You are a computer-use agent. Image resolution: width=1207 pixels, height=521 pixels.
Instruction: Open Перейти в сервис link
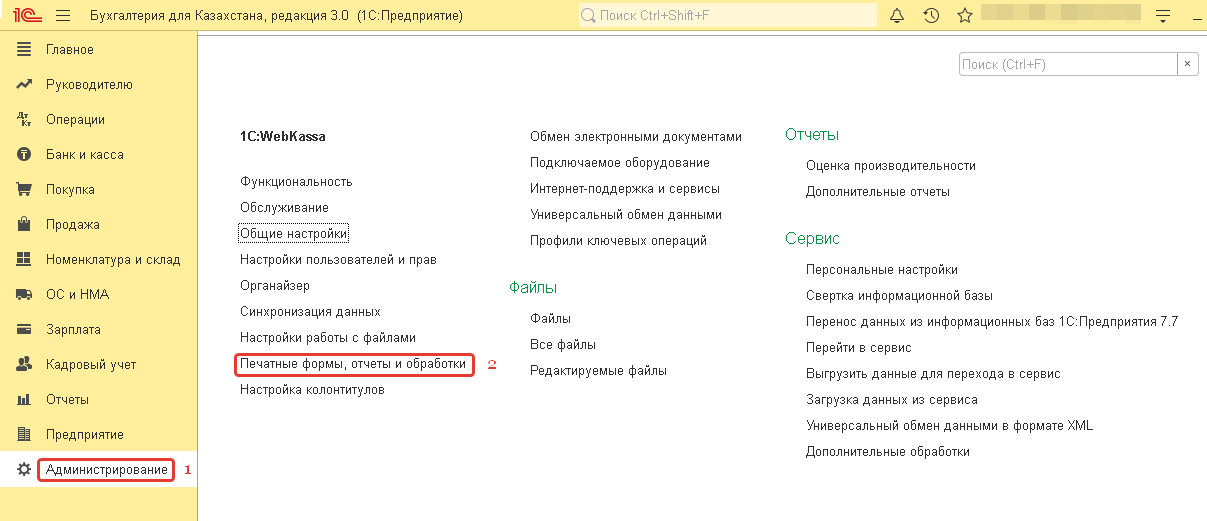tap(859, 347)
